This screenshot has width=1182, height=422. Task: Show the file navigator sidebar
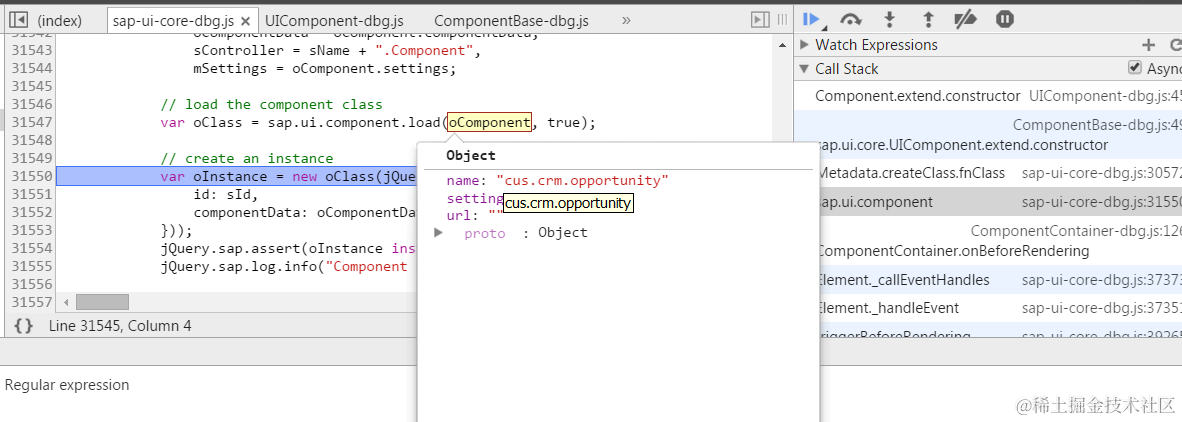point(19,20)
